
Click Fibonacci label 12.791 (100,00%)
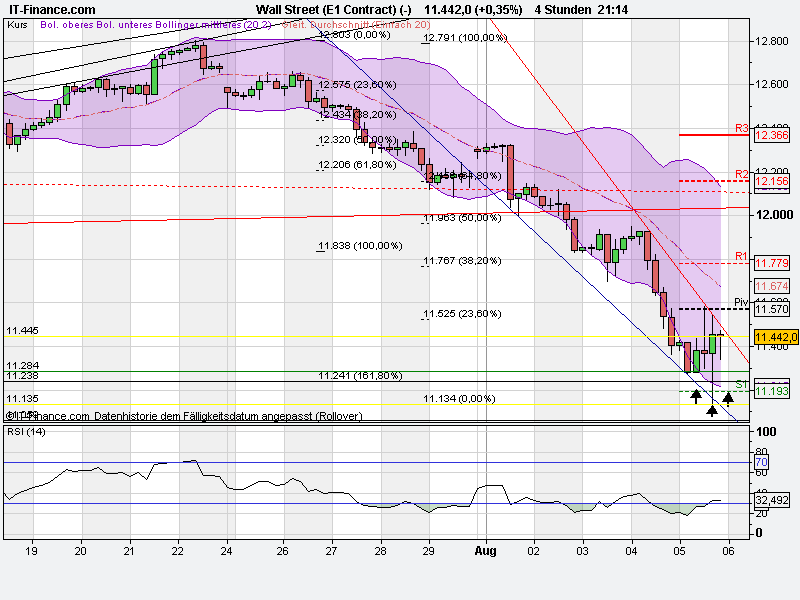pyautogui.click(x=465, y=38)
